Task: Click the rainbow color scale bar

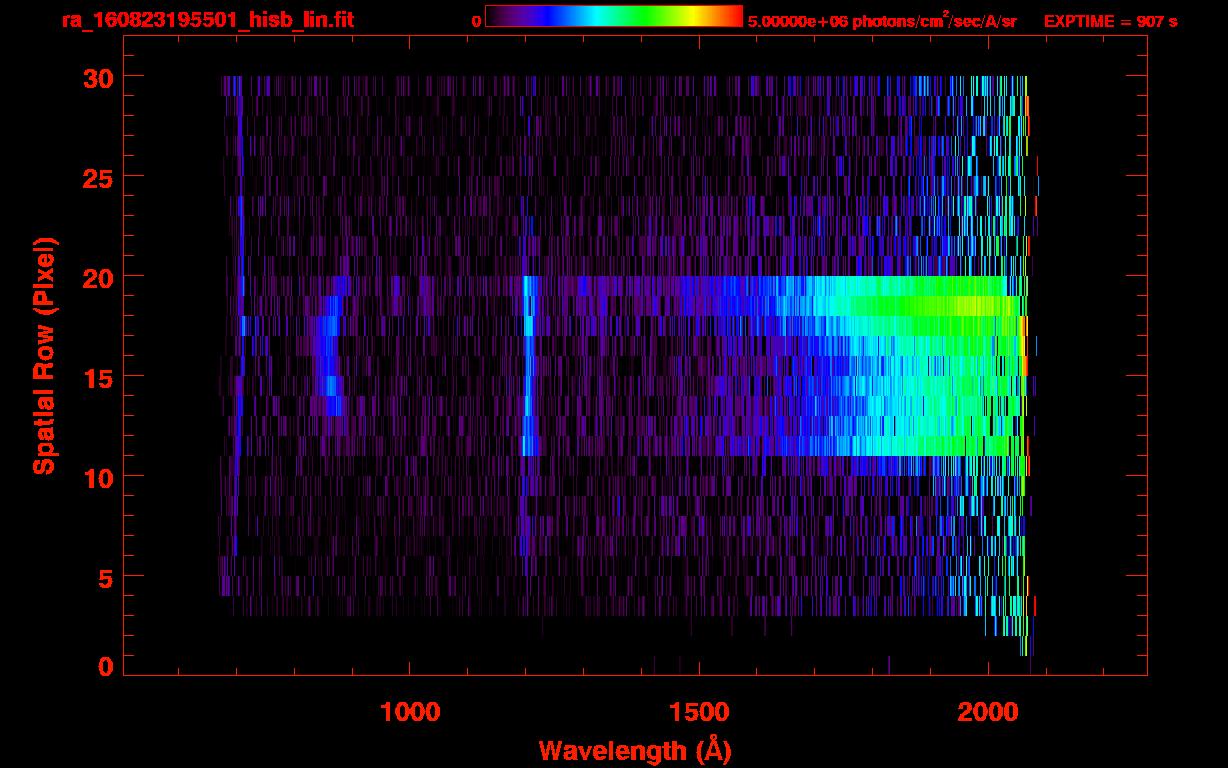Action: (614, 16)
